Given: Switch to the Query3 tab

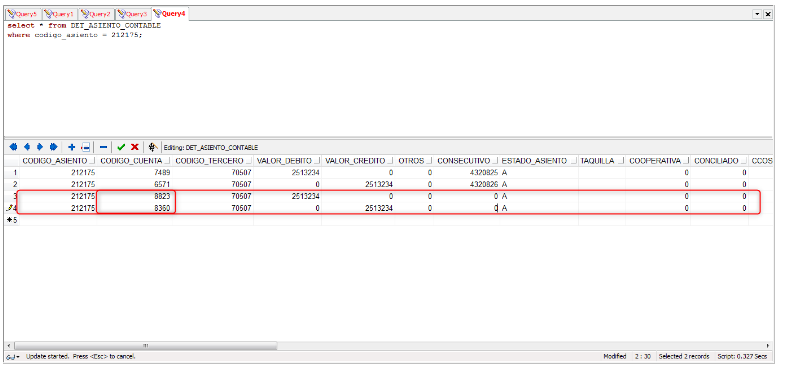Looking at the screenshot, I should tap(133, 14).
